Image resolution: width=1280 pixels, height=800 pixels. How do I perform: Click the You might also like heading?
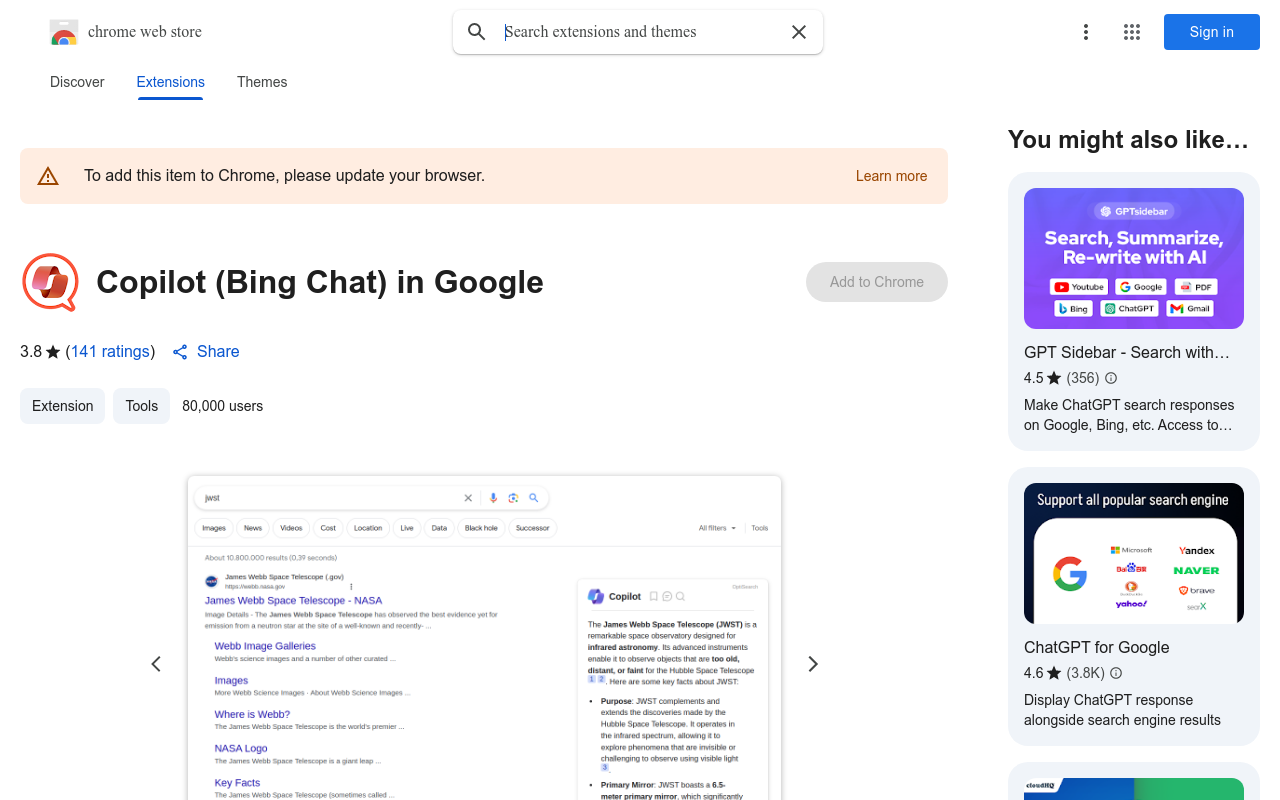(1128, 140)
